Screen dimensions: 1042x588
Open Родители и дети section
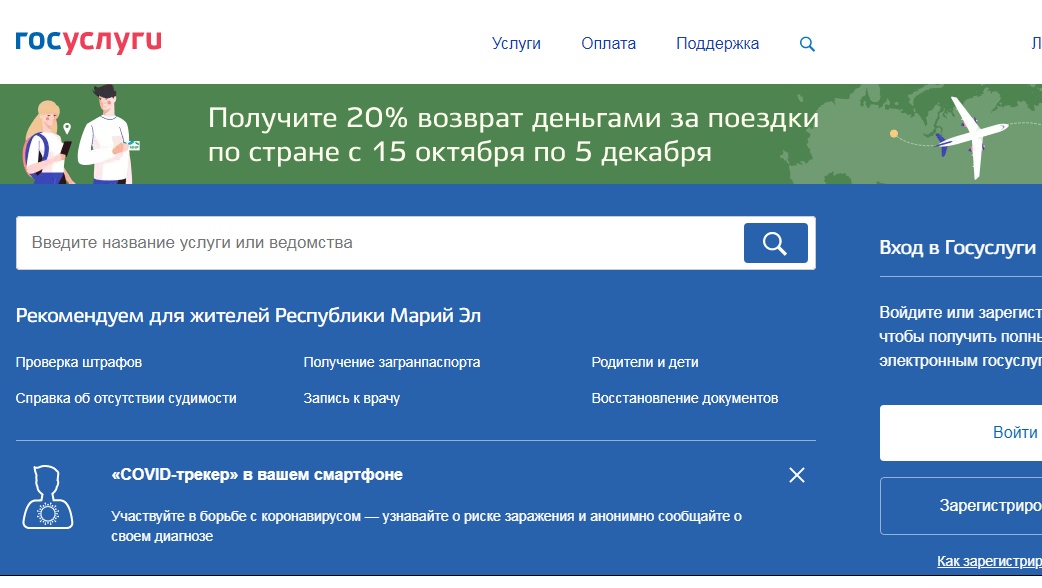point(644,362)
